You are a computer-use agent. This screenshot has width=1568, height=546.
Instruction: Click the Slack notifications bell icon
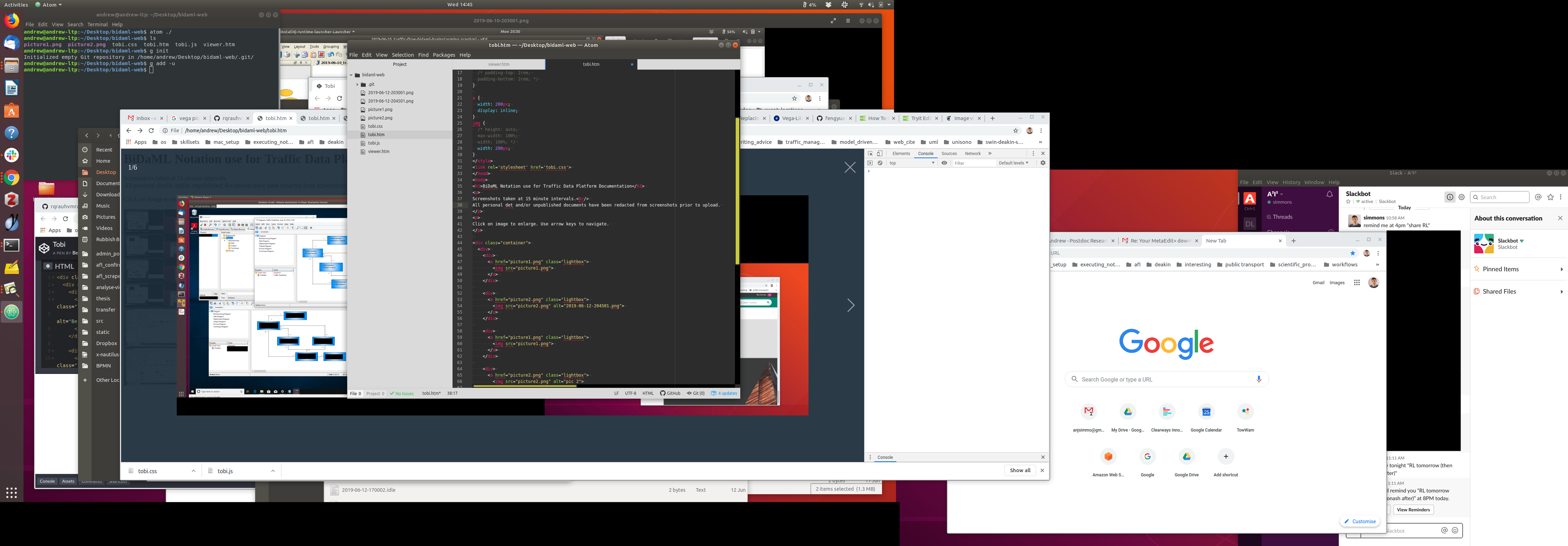(1330, 194)
